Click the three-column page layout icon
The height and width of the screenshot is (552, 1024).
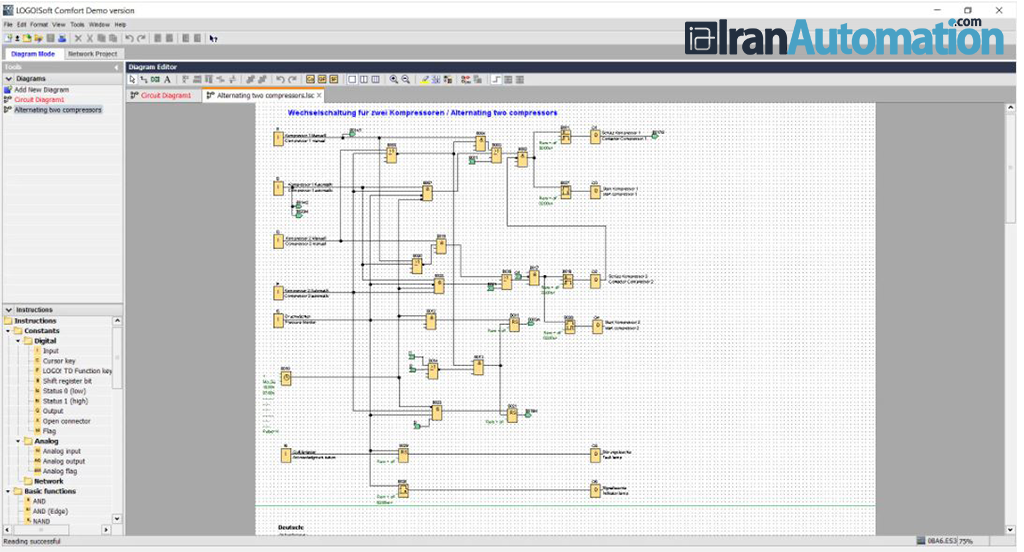point(375,80)
